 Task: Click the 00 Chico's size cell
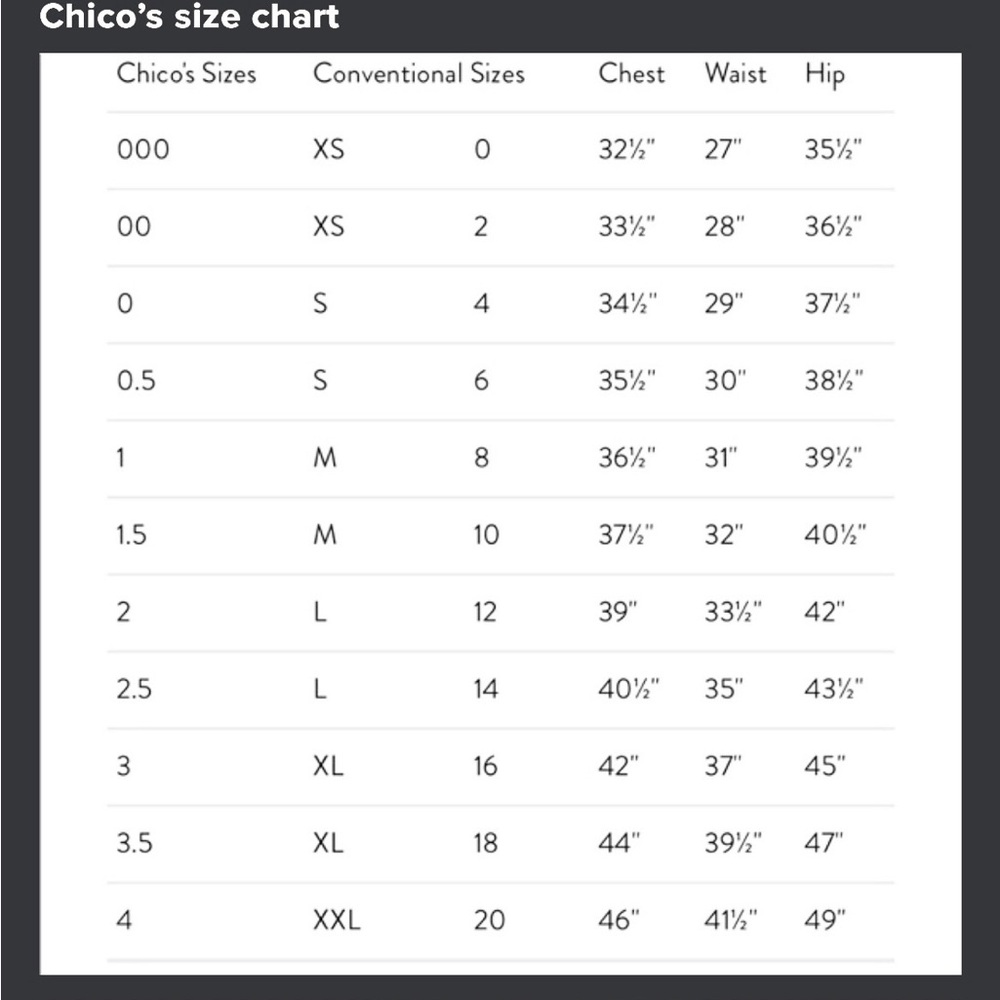134,227
